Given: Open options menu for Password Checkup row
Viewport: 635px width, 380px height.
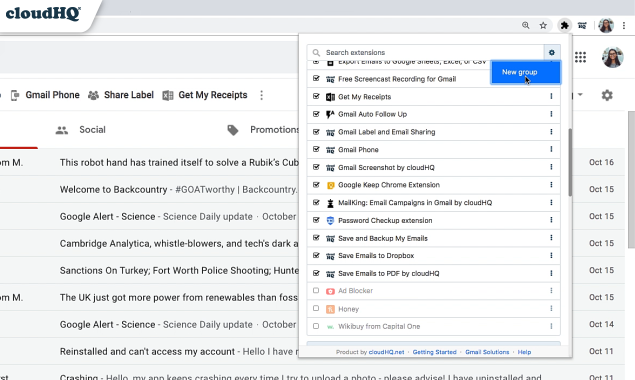Looking at the screenshot, I should (551, 220).
